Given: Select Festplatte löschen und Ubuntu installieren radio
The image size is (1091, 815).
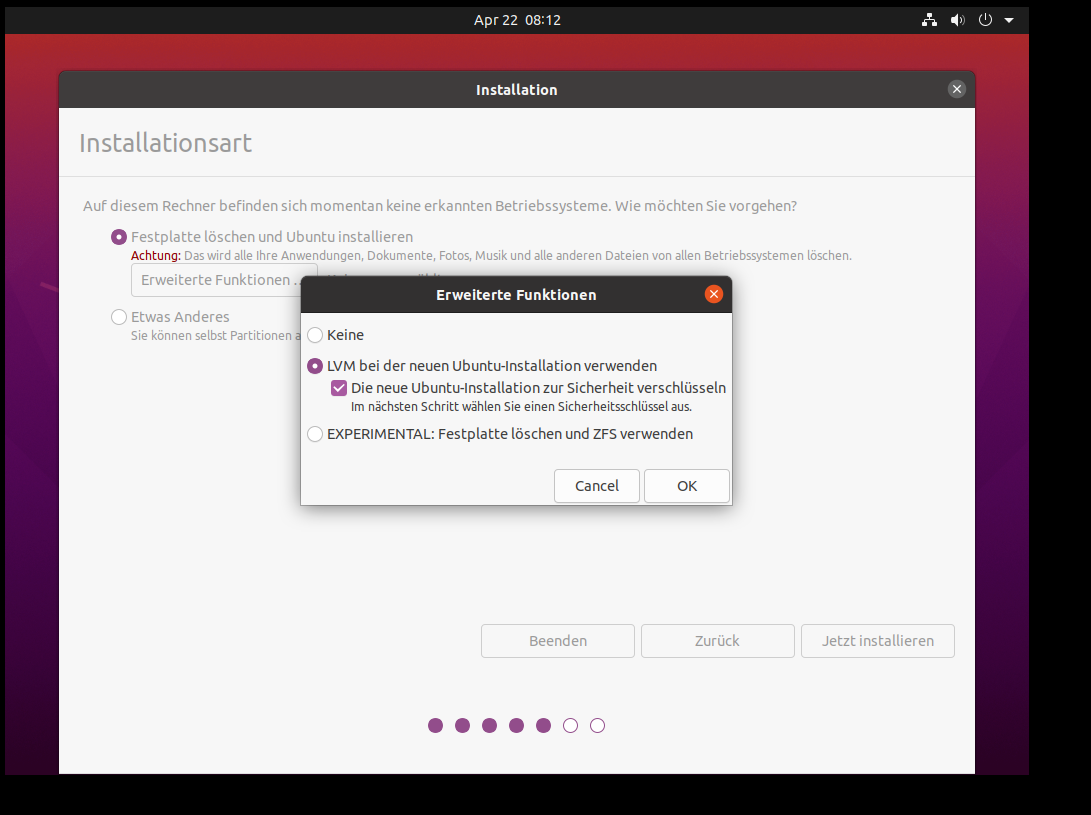Looking at the screenshot, I should pos(119,237).
